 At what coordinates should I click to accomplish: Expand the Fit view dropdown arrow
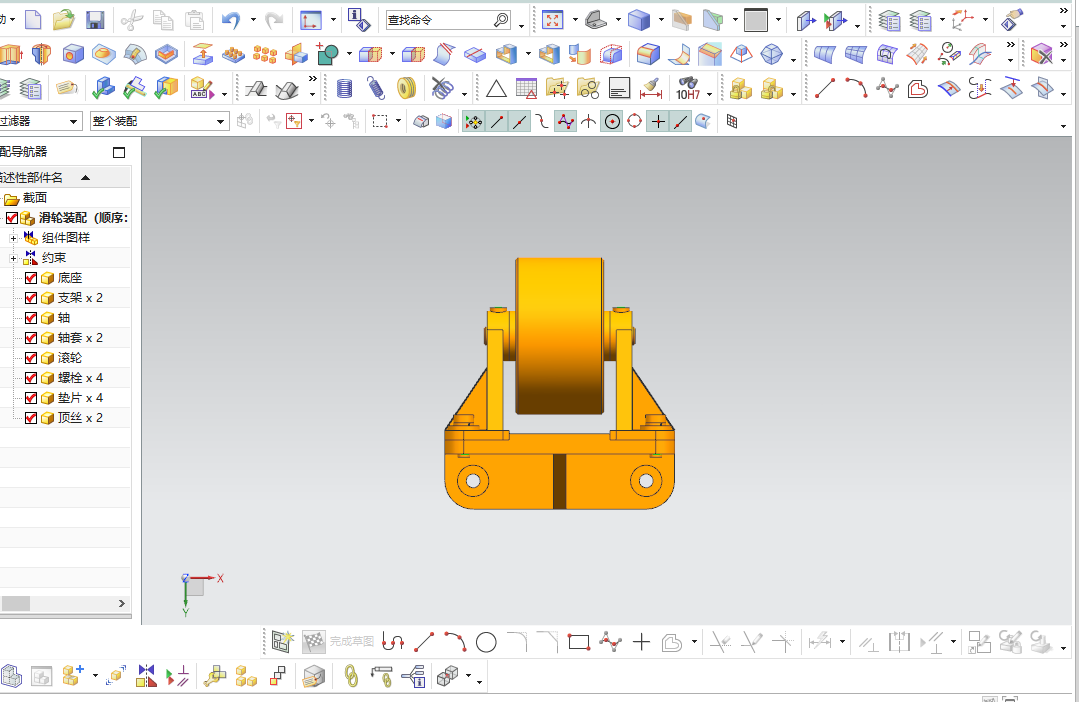(x=575, y=20)
